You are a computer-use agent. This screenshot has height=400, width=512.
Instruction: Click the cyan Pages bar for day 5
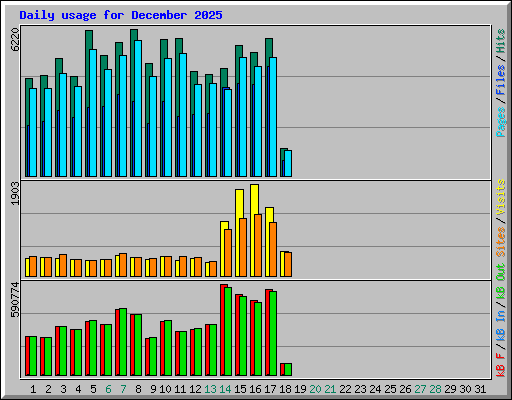[x=93, y=113]
